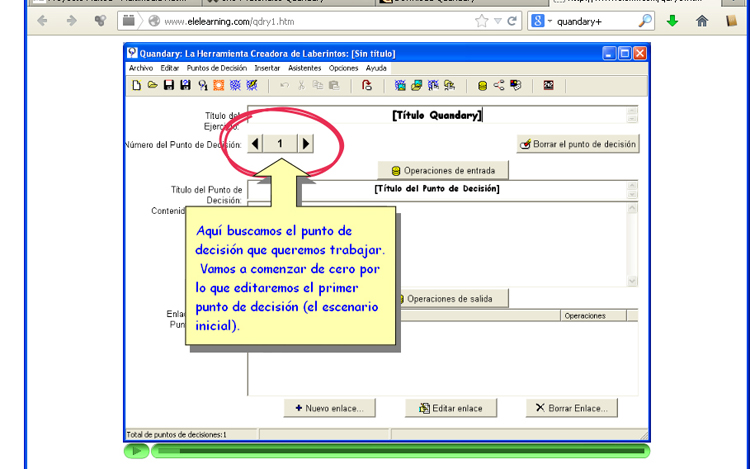Open the Ayuda menu
750x469 pixels.
coord(376,68)
